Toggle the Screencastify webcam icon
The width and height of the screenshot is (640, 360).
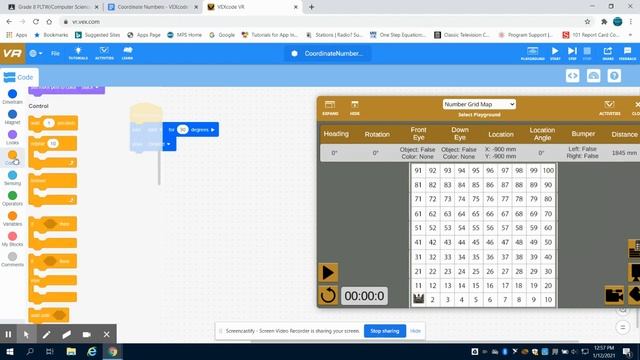tap(87, 334)
